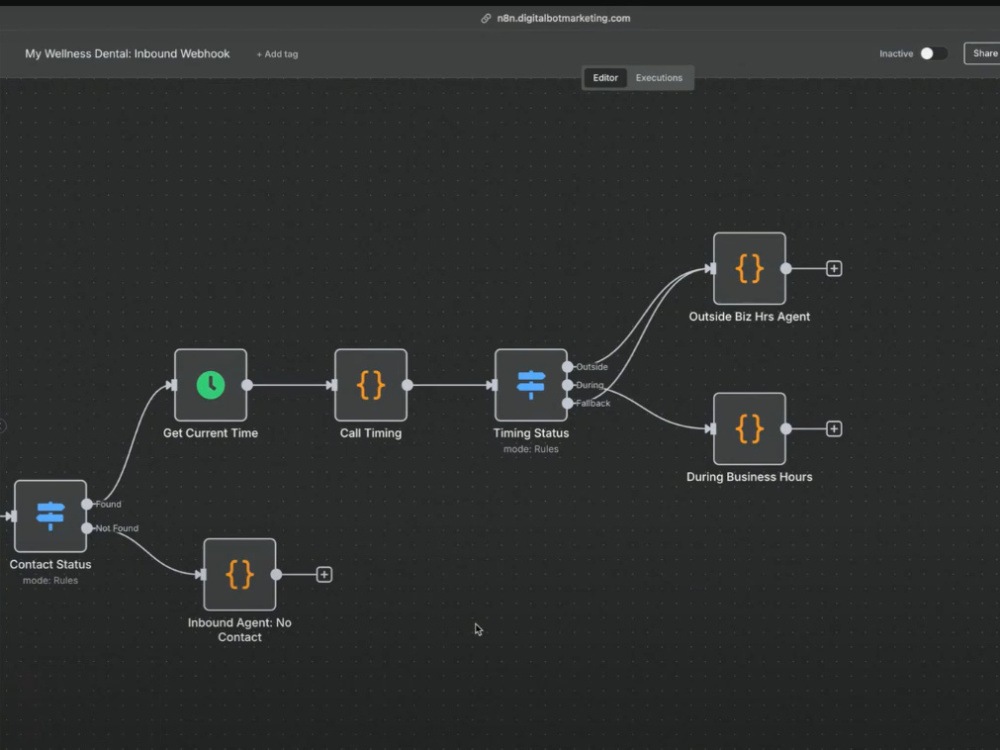1000x750 pixels.
Task: Click the Outside Biz Hrs Agent label
Action: pyautogui.click(x=749, y=316)
